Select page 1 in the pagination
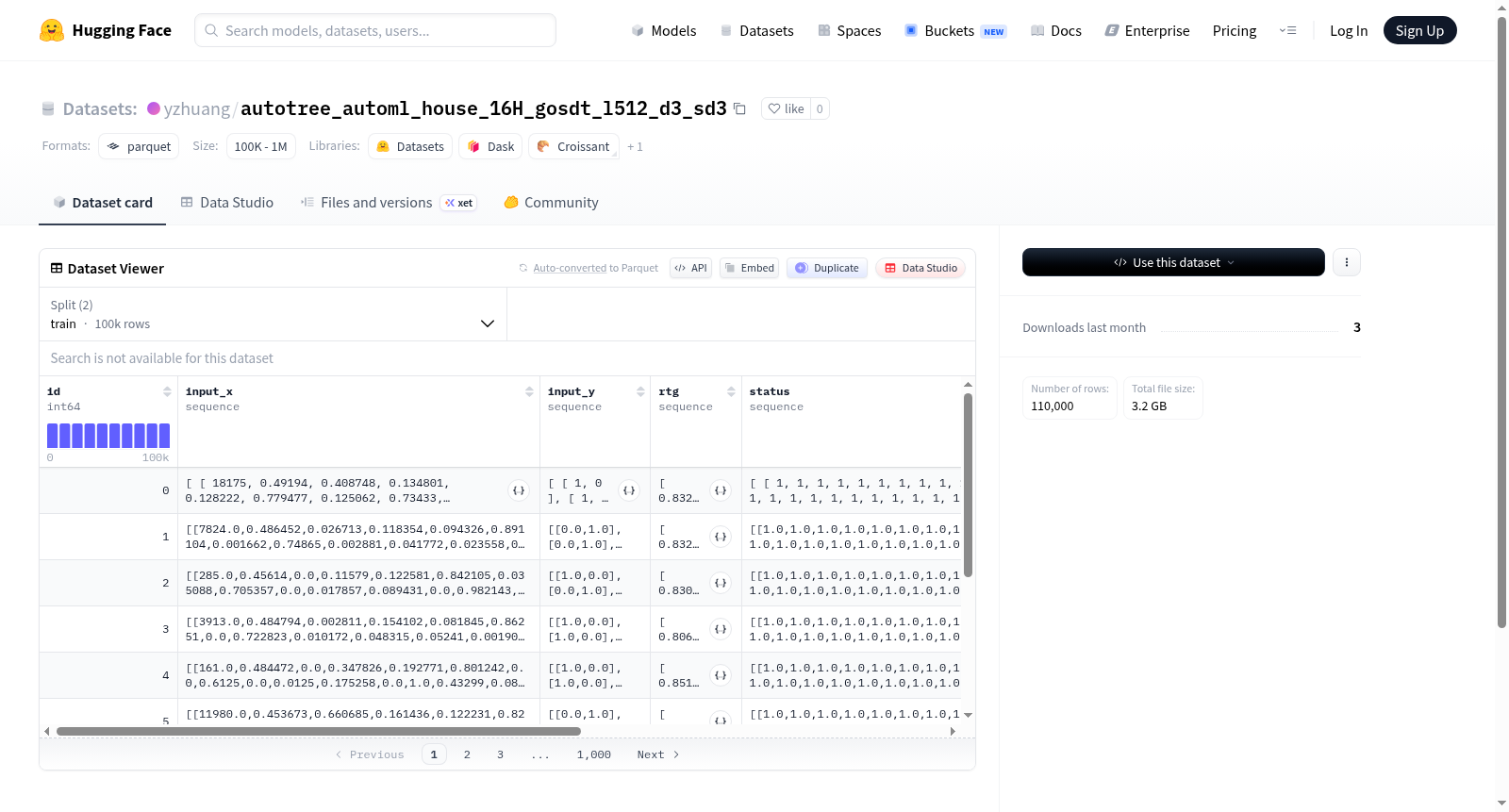1509x812 pixels. (434, 754)
